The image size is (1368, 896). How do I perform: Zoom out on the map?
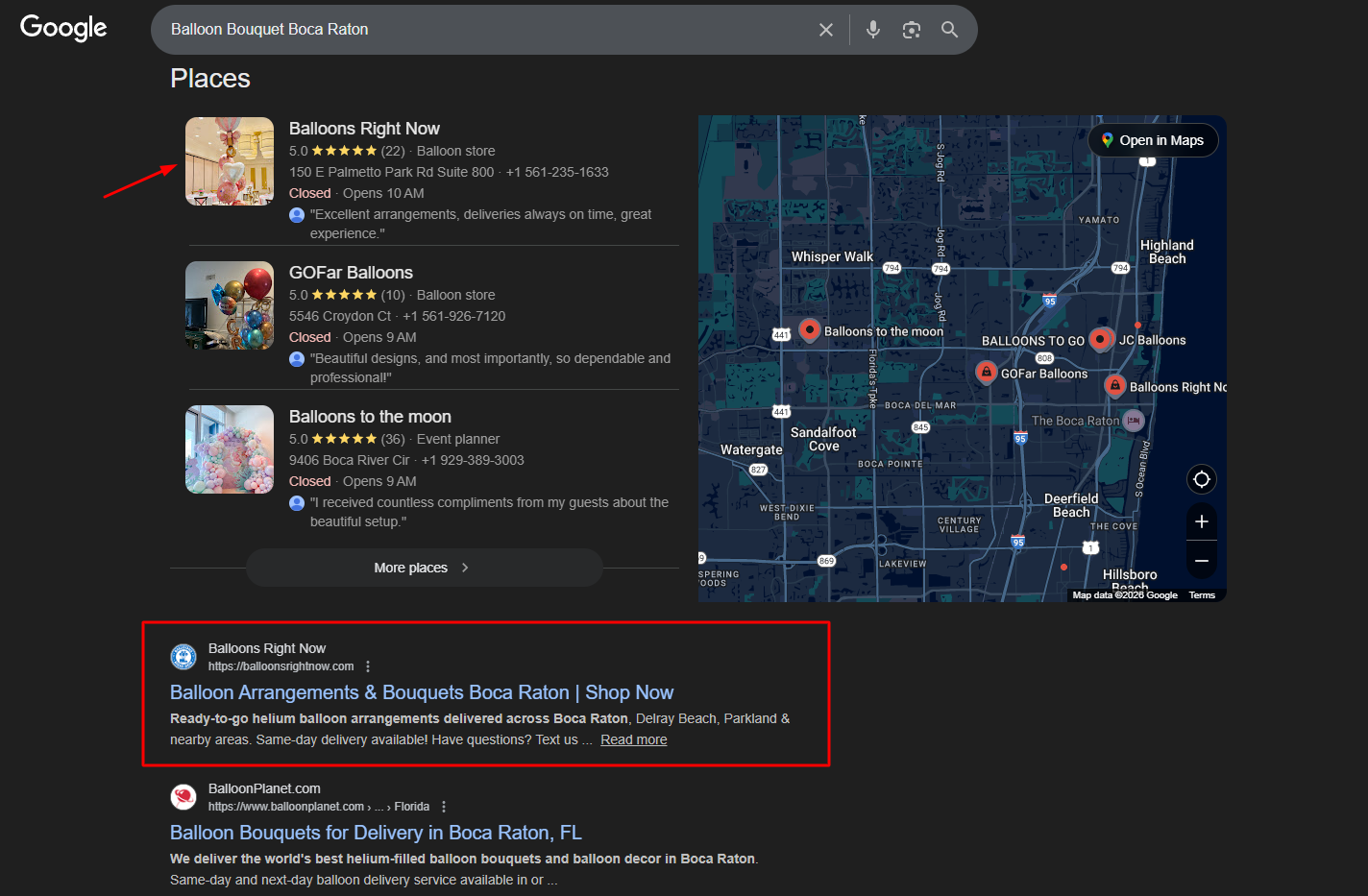click(x=1201, y=560)
